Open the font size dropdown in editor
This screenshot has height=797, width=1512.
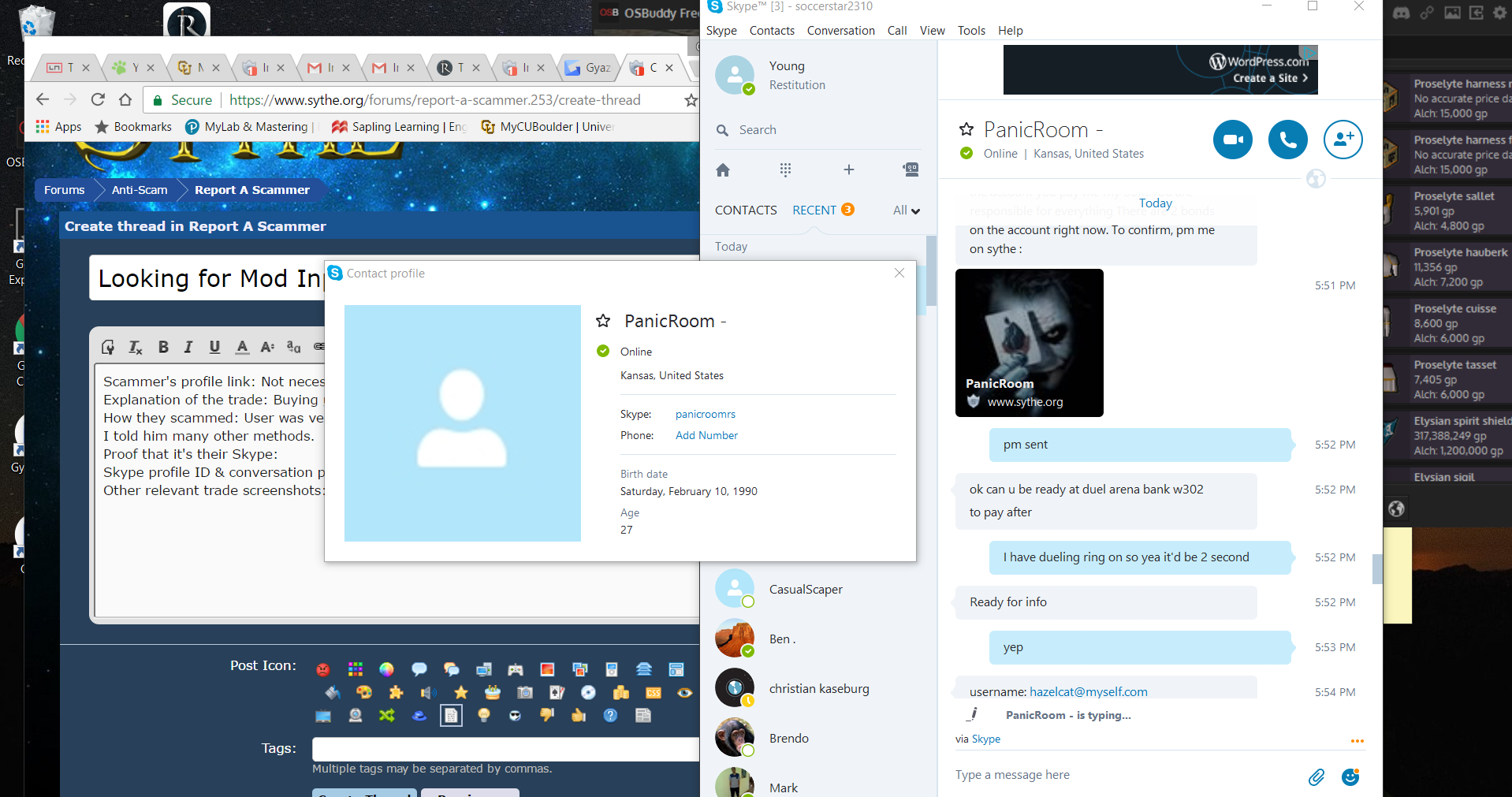click(x=267, y=347)
